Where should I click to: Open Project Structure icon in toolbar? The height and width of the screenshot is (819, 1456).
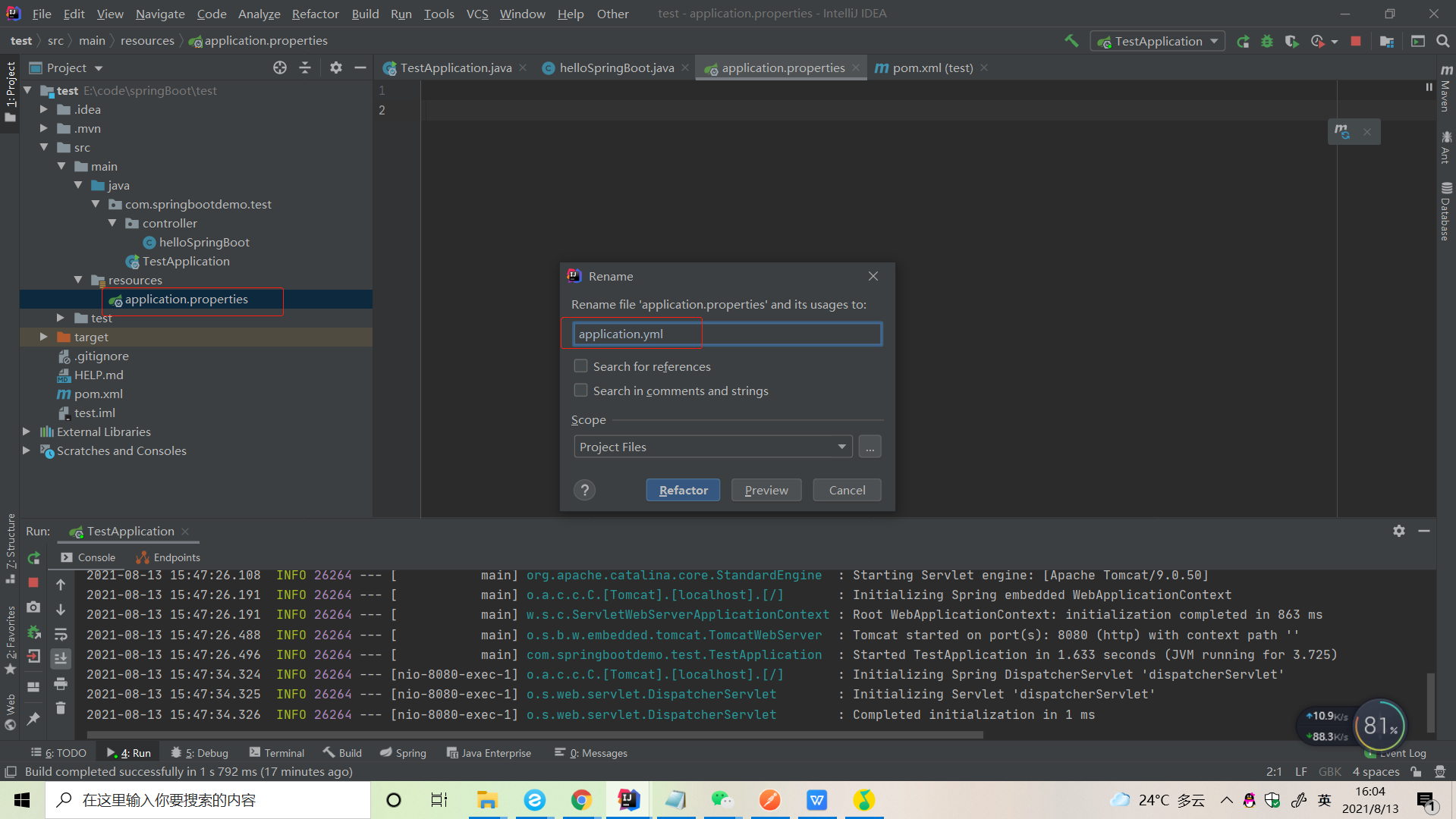tap(1387, 41)
